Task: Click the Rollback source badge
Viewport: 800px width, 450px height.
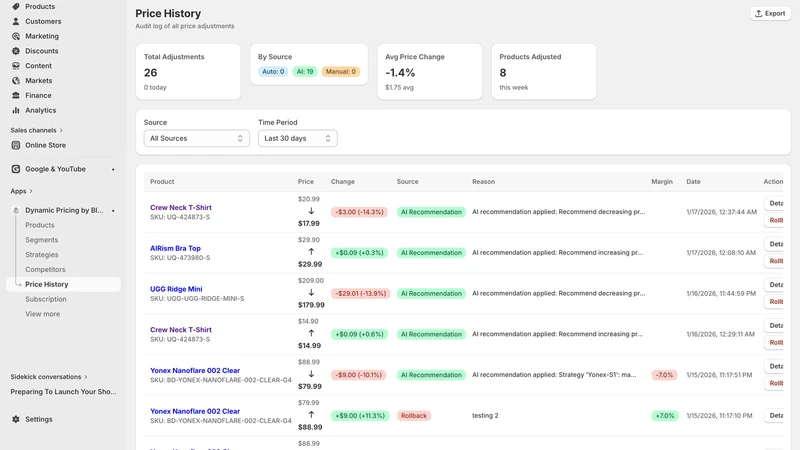Action: pos(414,416)
